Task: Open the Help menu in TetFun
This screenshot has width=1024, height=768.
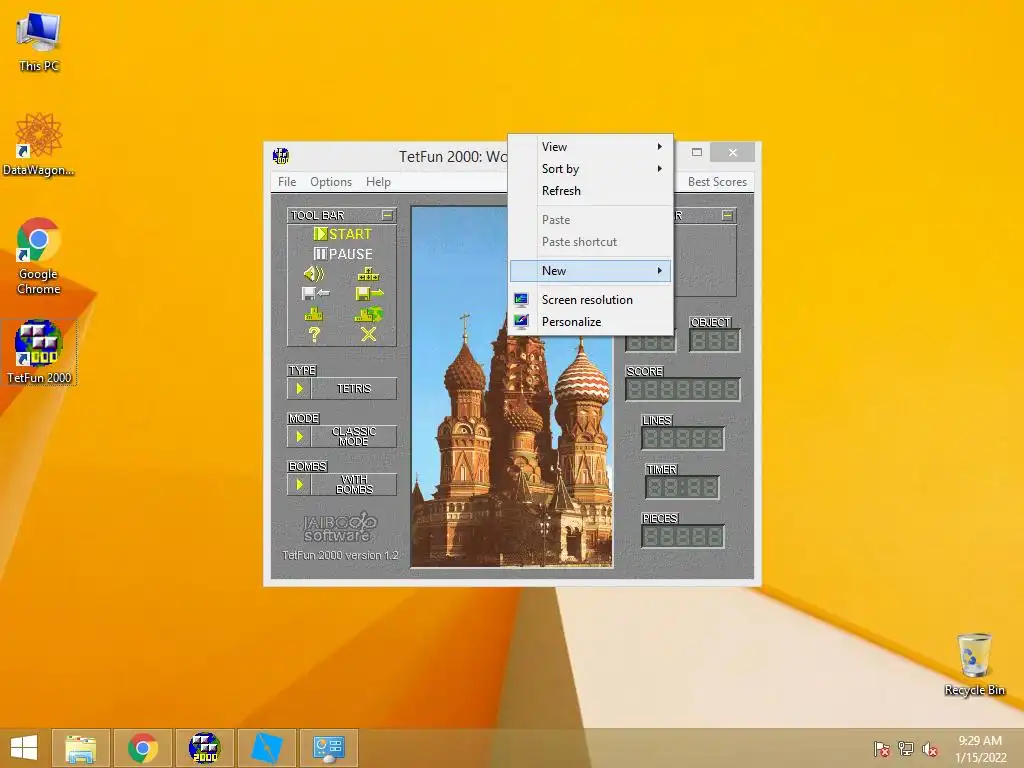Action: (378, 182)
